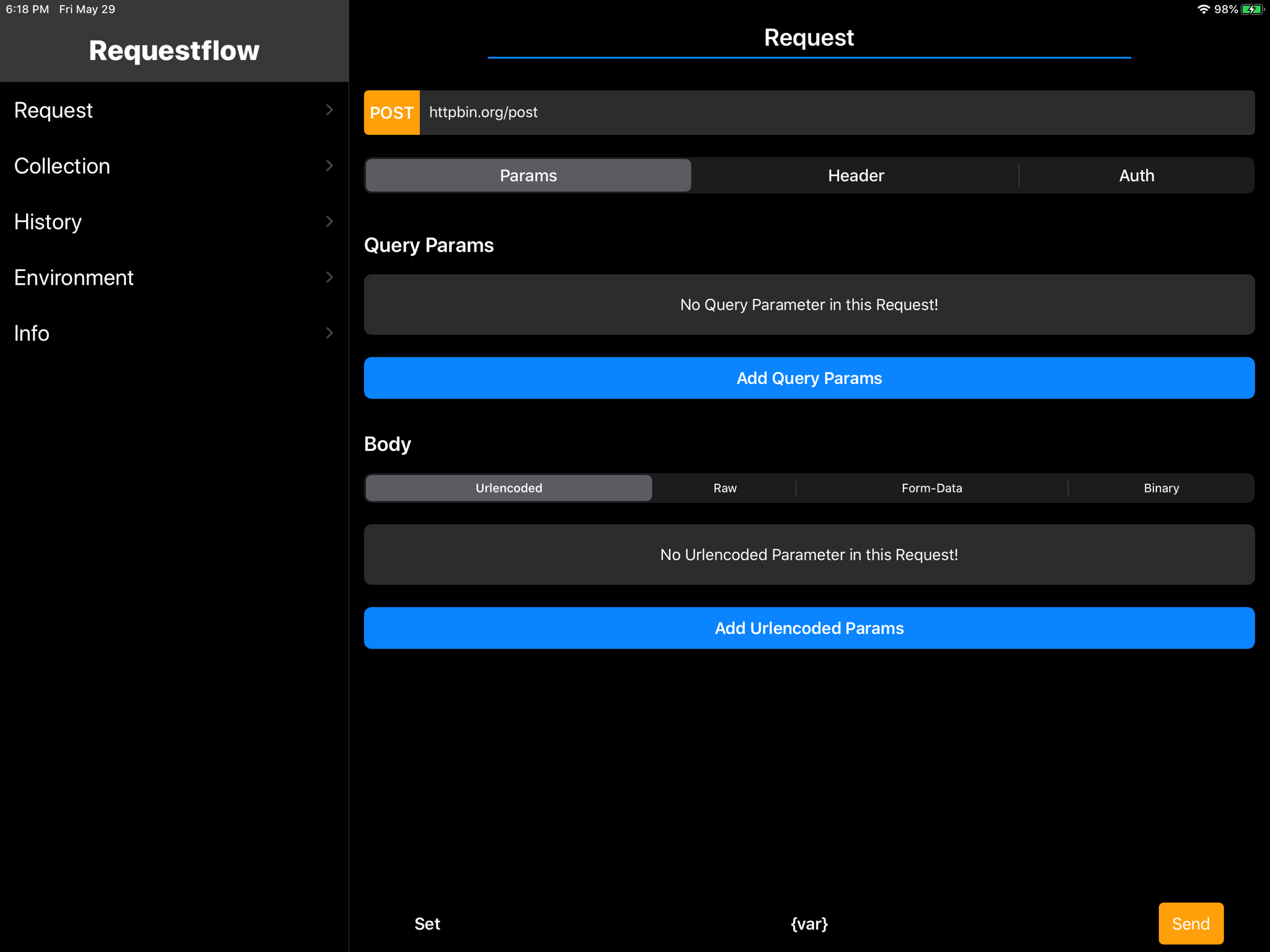Tap the Set button at bottom
Screen dimensions: 1270x952
(427, 923)
